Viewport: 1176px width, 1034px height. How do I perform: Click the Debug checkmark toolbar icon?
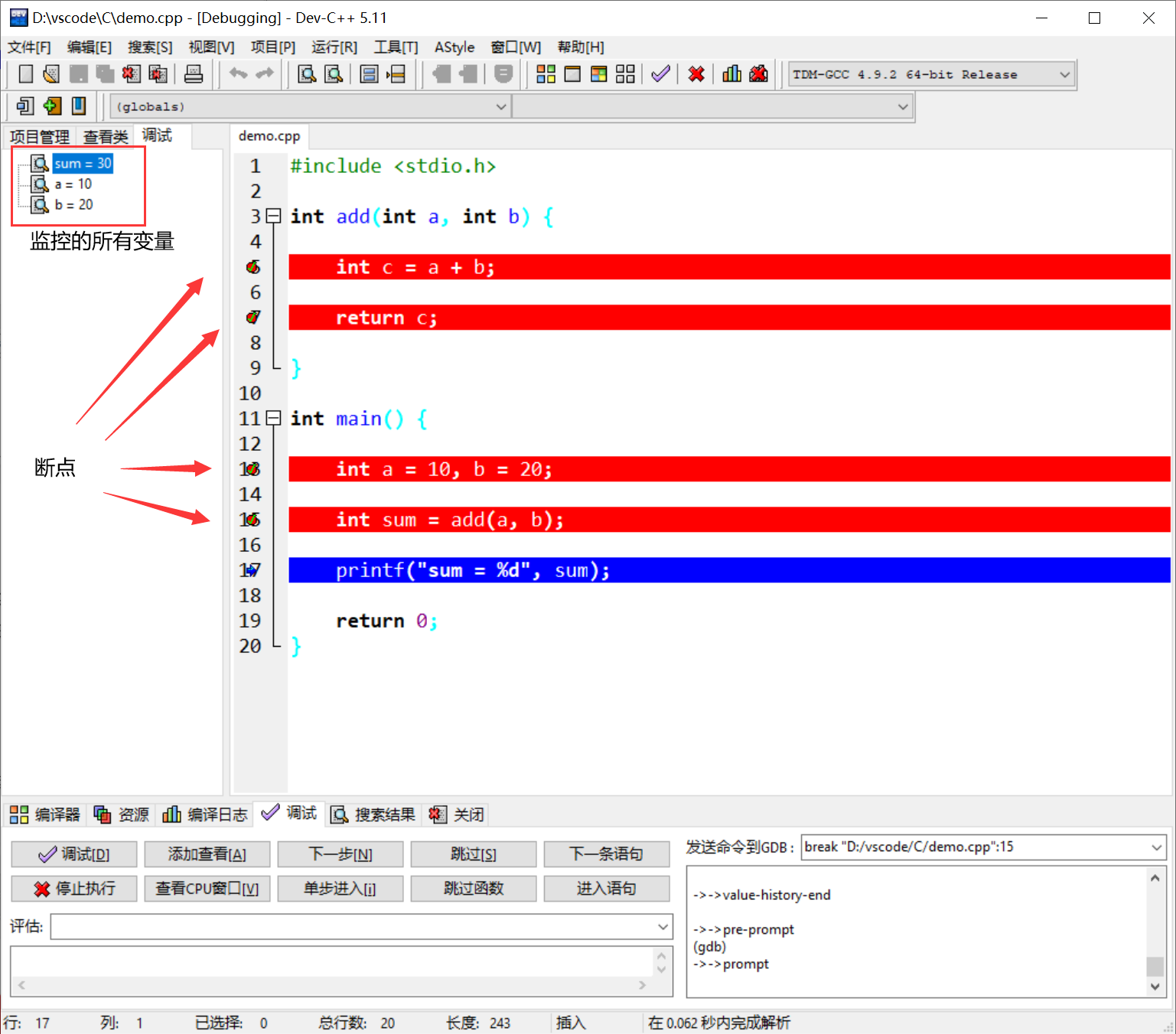[660, 74]
